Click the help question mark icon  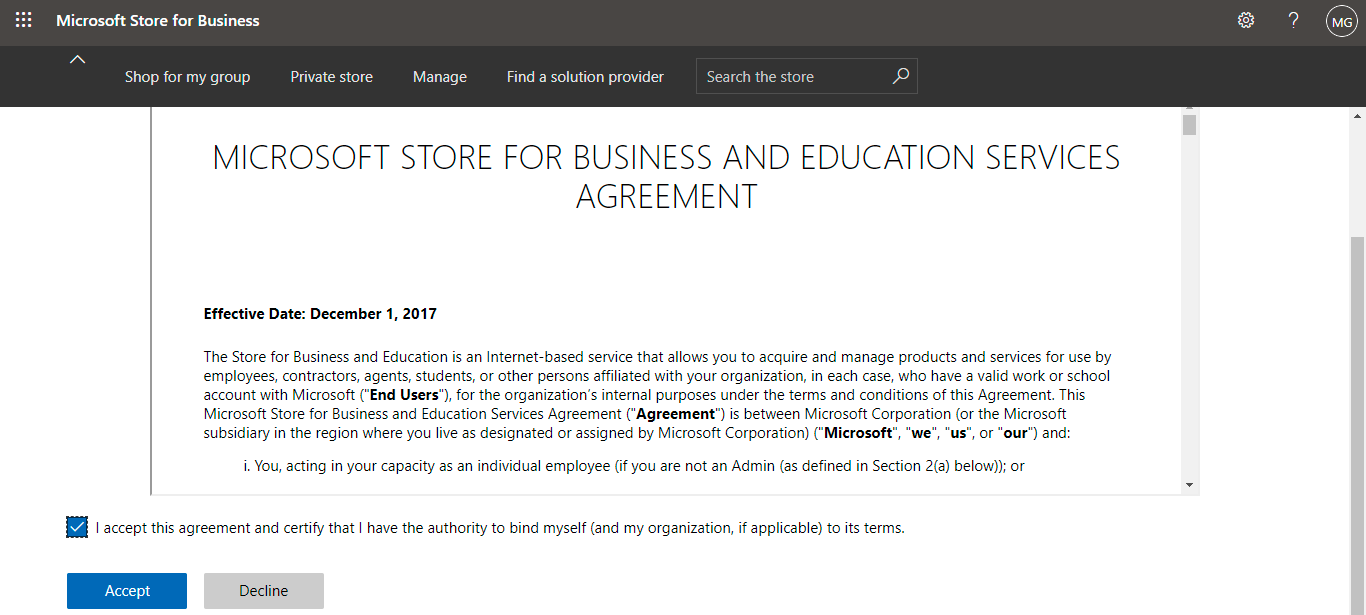point(1293,20)
